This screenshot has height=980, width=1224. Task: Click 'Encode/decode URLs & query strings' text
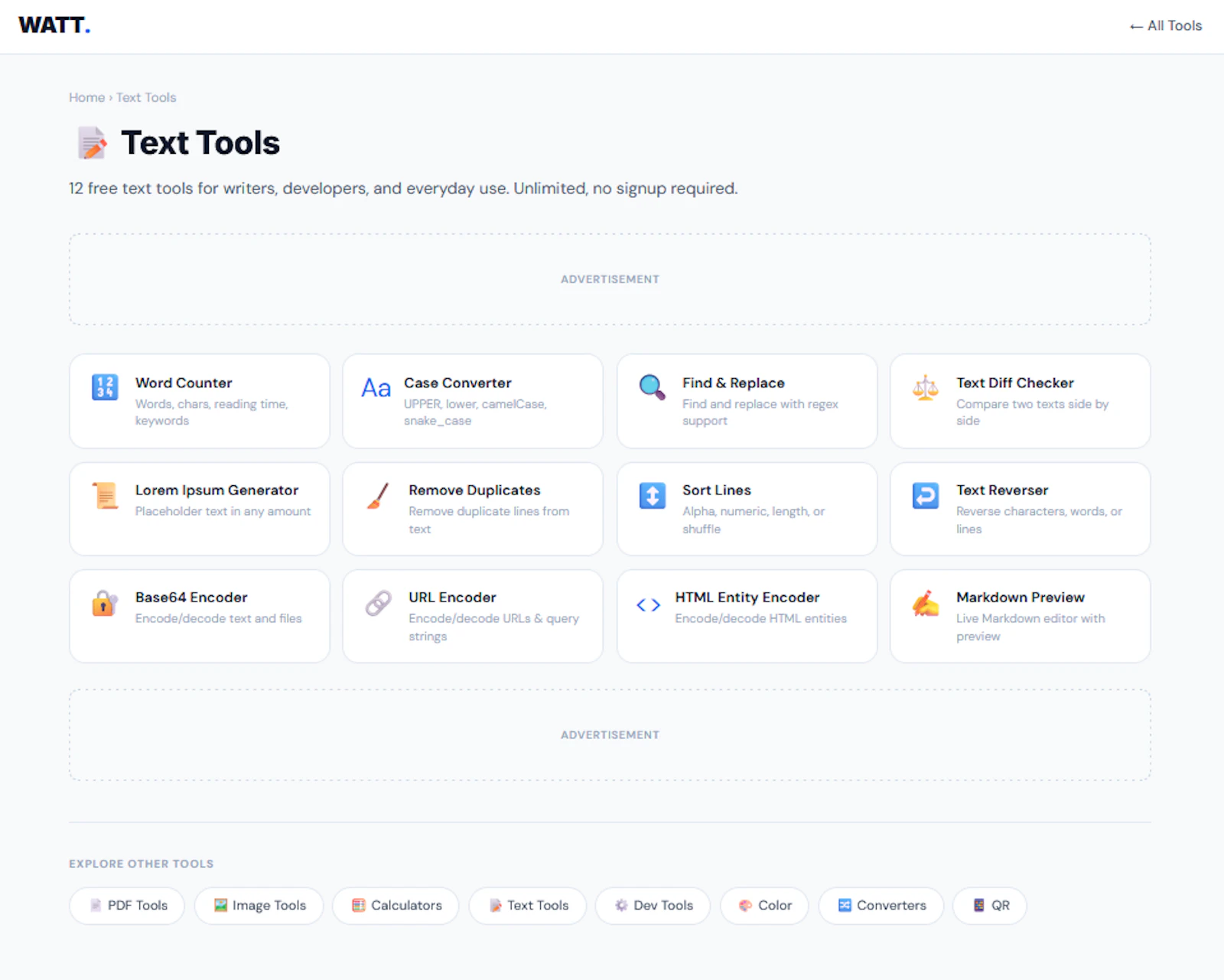click(493, 627)
